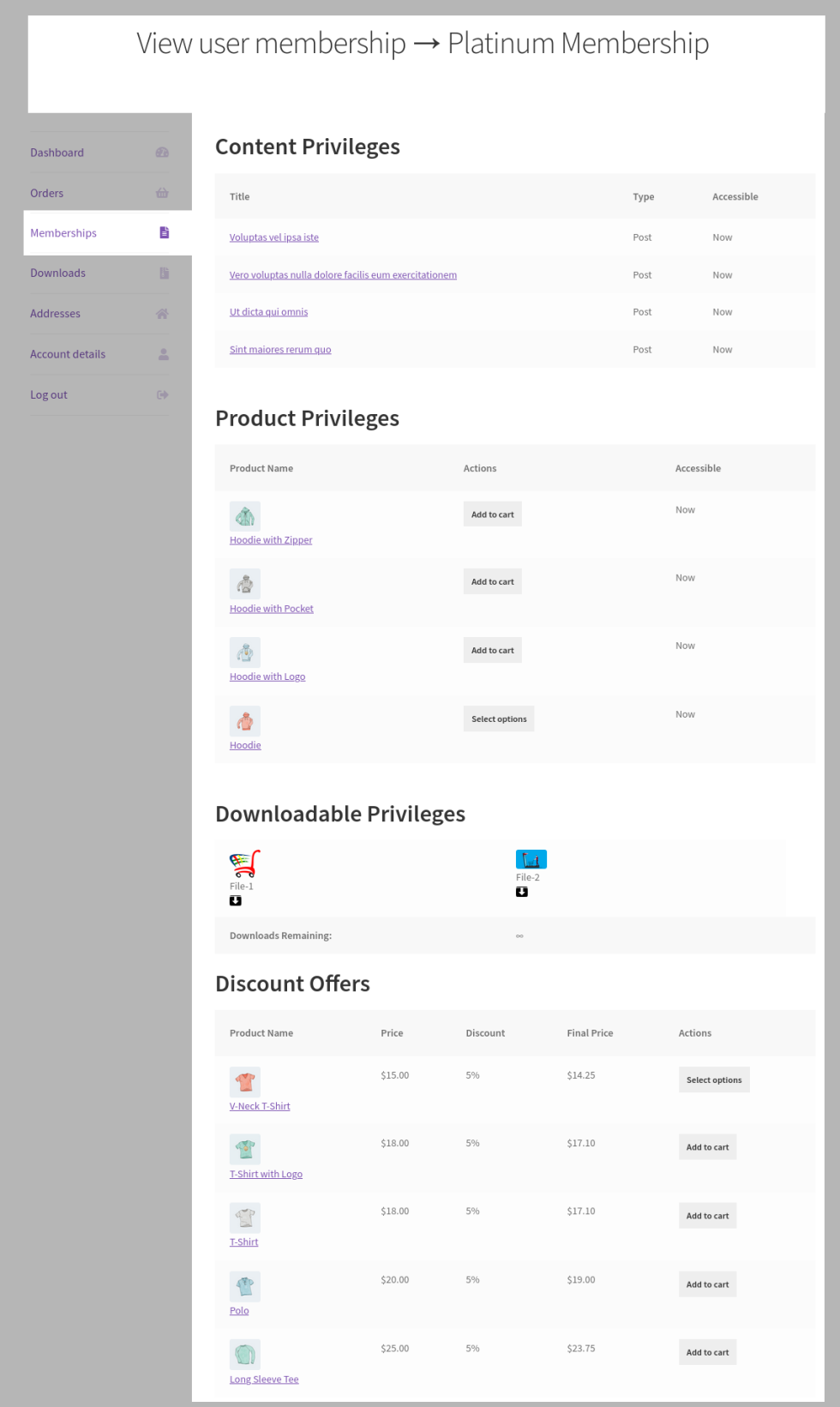Image resolution: width=840 pixels, height=1407 pixels.
Task: Click Select options for Hoodie
Action: coord(499,719)
